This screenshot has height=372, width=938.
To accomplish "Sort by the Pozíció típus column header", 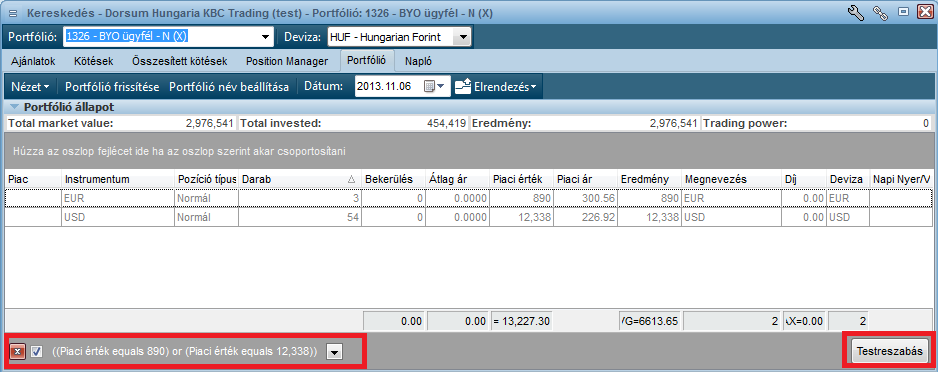I will (x=206, y=179).
